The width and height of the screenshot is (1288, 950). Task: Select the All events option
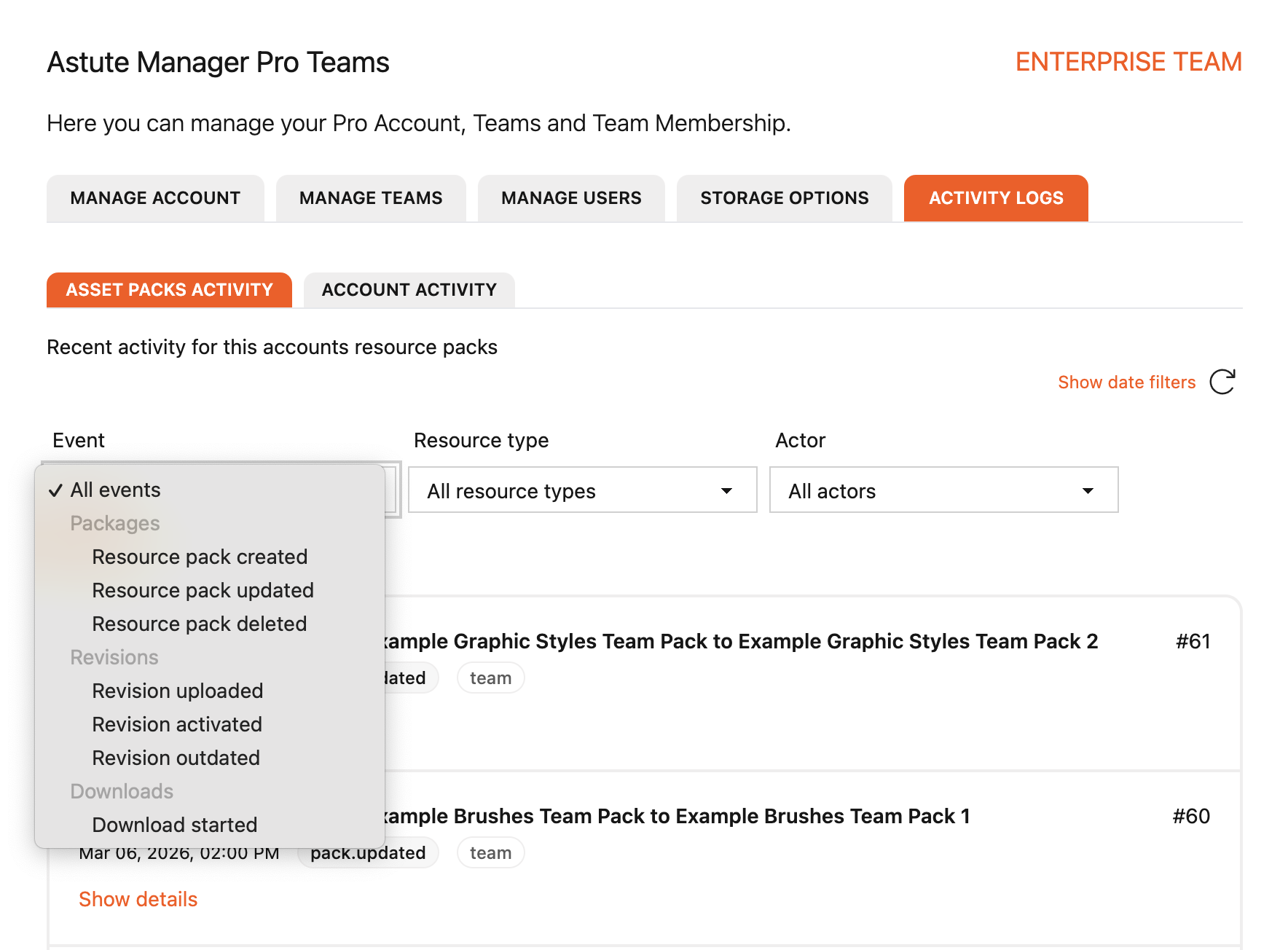point(115,490)
